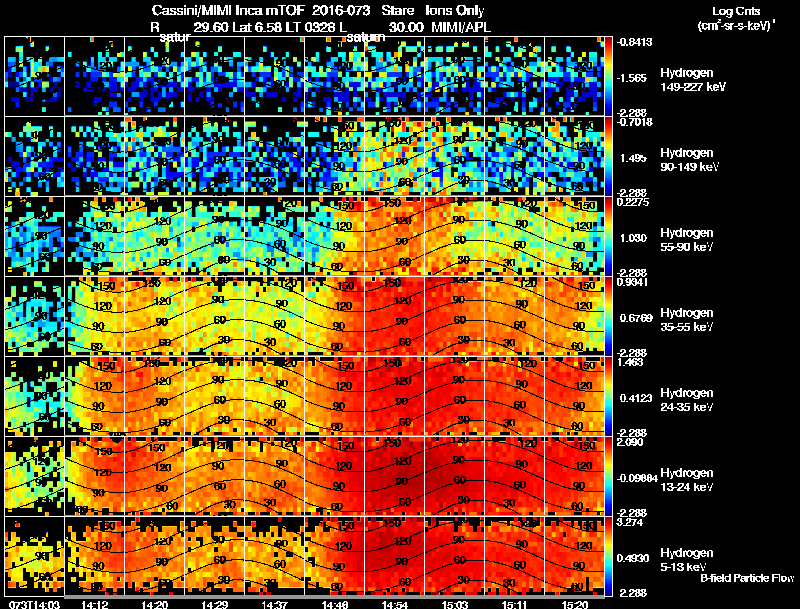
Task: Click the colorbar value 1.030
Action: pos(633,238)
